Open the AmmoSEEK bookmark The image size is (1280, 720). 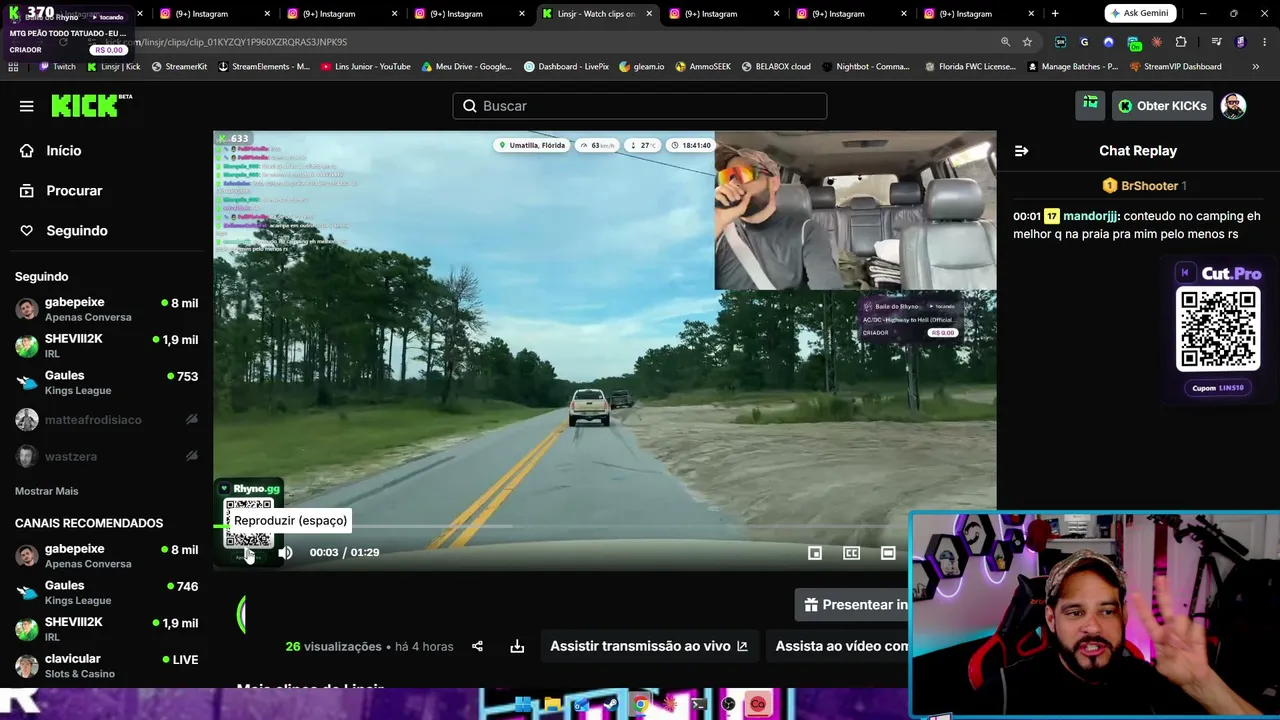703,67
